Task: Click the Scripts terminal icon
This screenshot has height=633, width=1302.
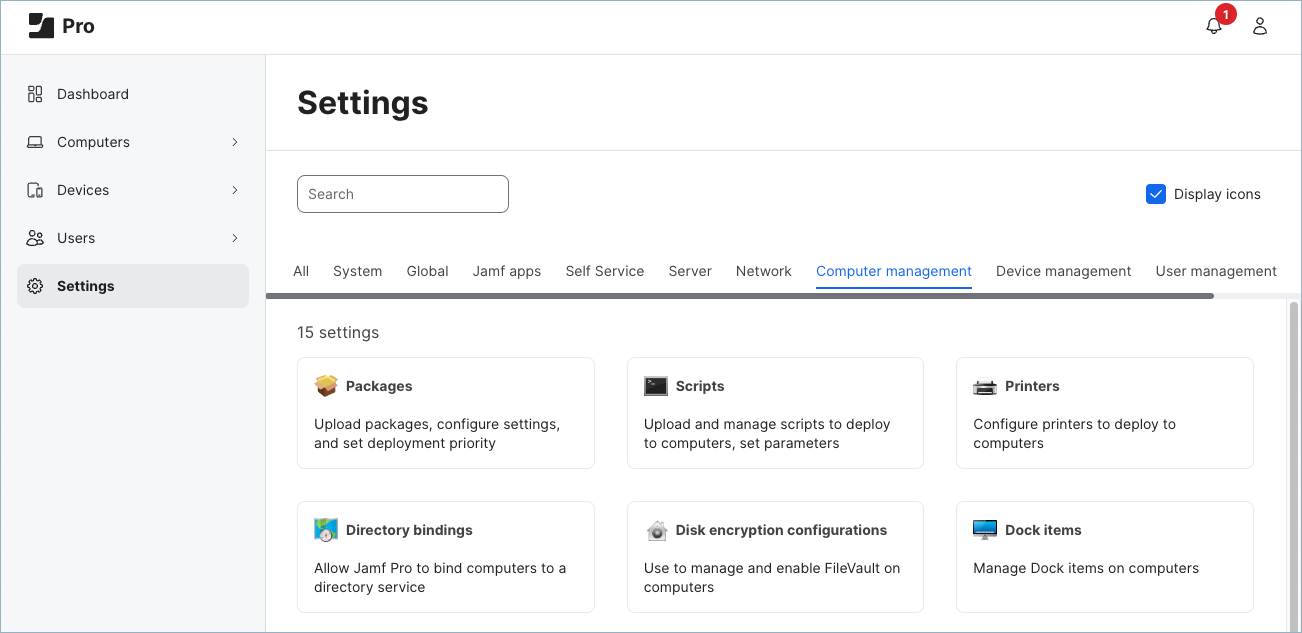Action: (656, 386)
